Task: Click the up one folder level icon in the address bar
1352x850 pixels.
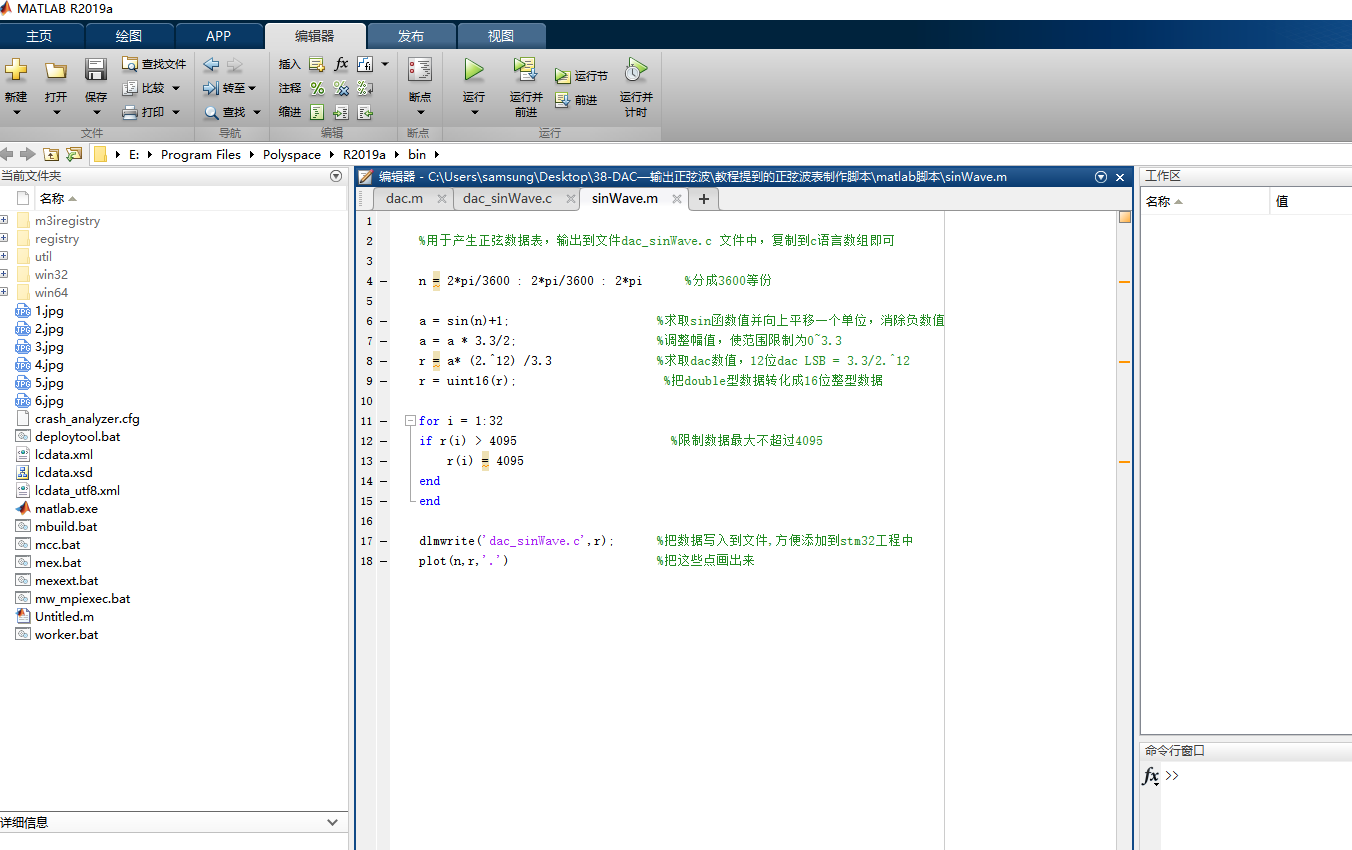Action: tap(50, 155)
